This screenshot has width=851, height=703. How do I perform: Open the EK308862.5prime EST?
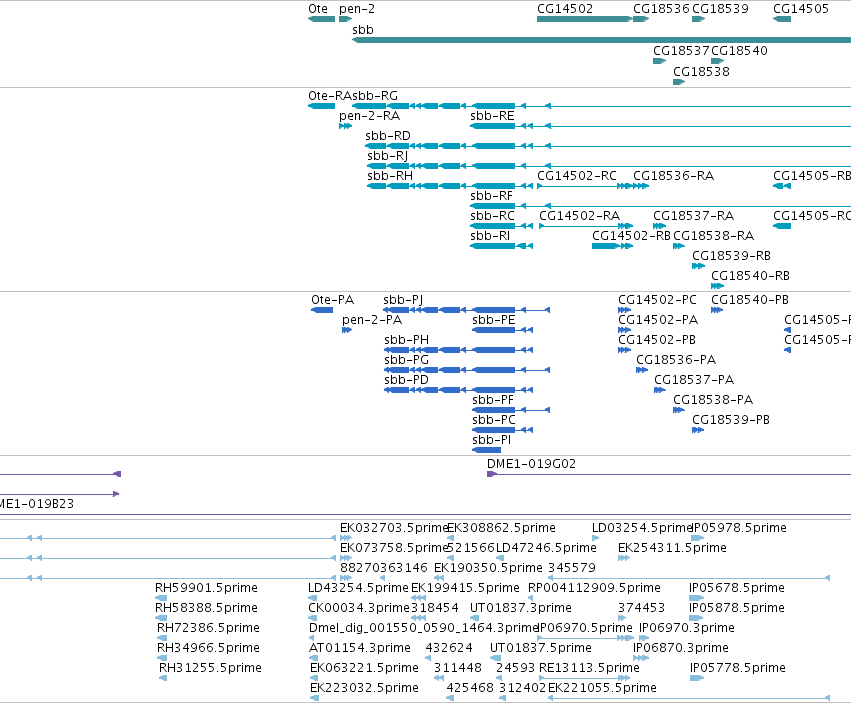coord(450,538)
